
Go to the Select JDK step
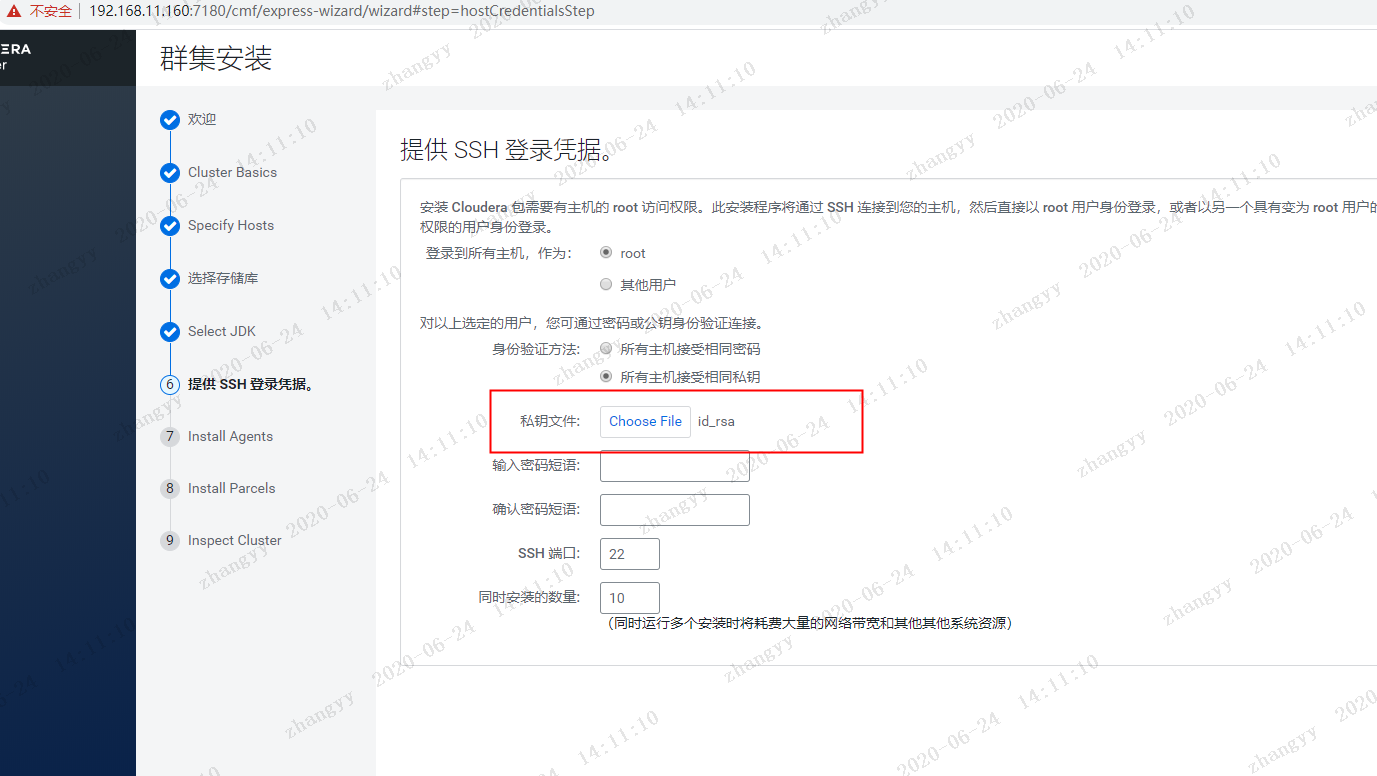(222, 332)
